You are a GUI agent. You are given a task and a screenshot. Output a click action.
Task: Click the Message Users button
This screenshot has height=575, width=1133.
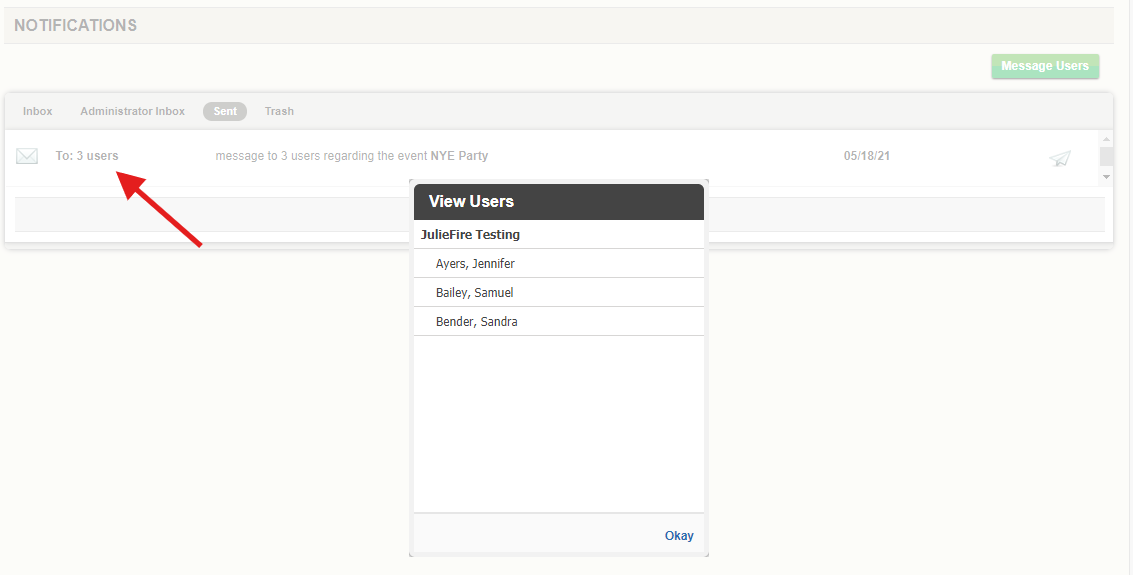click(x=1045, y=66)
